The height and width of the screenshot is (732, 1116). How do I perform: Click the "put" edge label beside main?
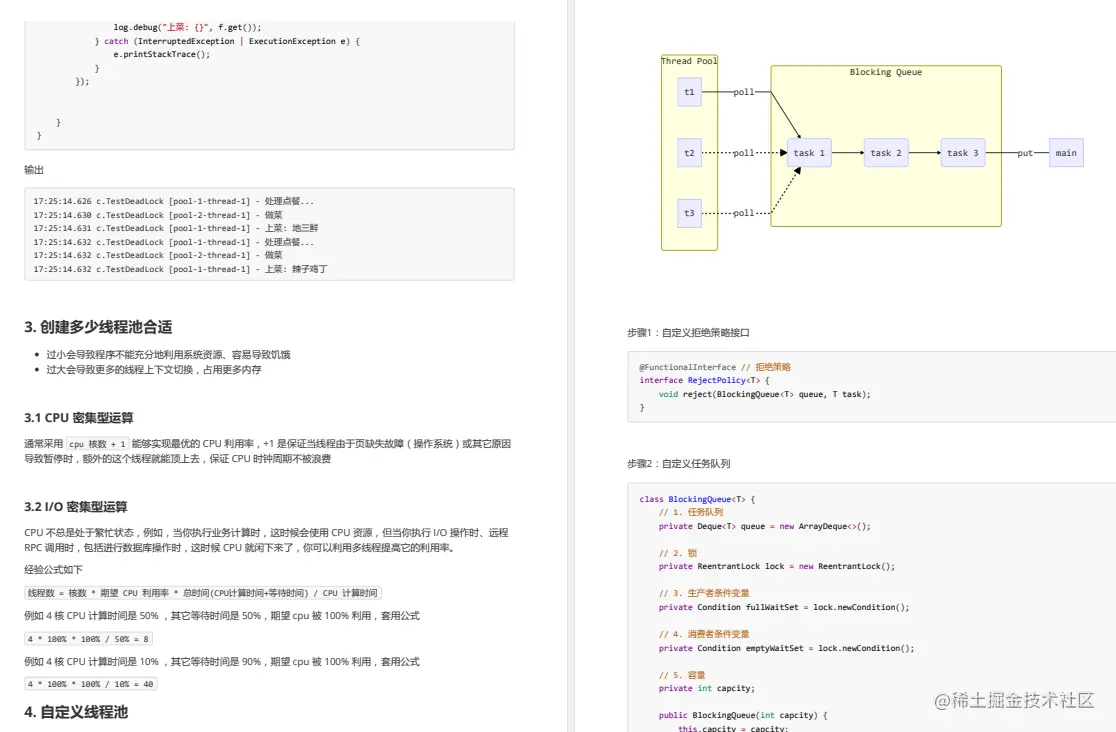pyautogui.click(x=1025, y=152)
